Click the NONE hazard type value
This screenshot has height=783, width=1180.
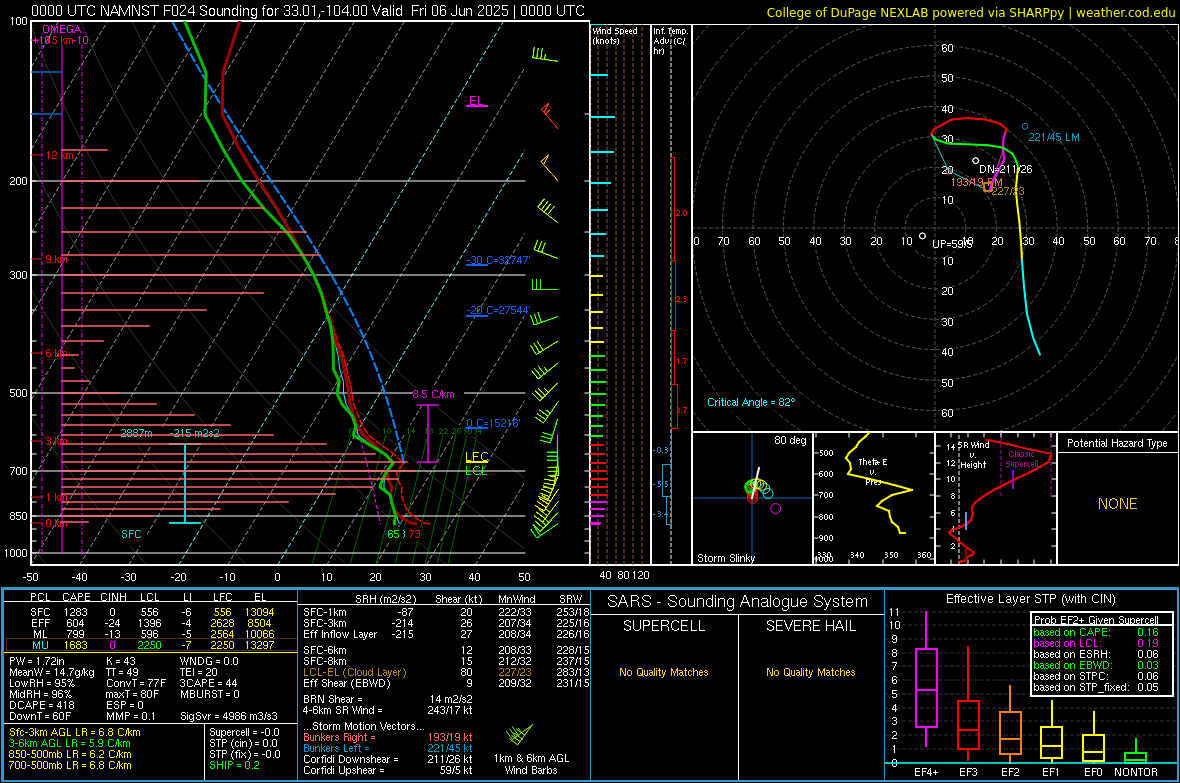point(1117,504)
